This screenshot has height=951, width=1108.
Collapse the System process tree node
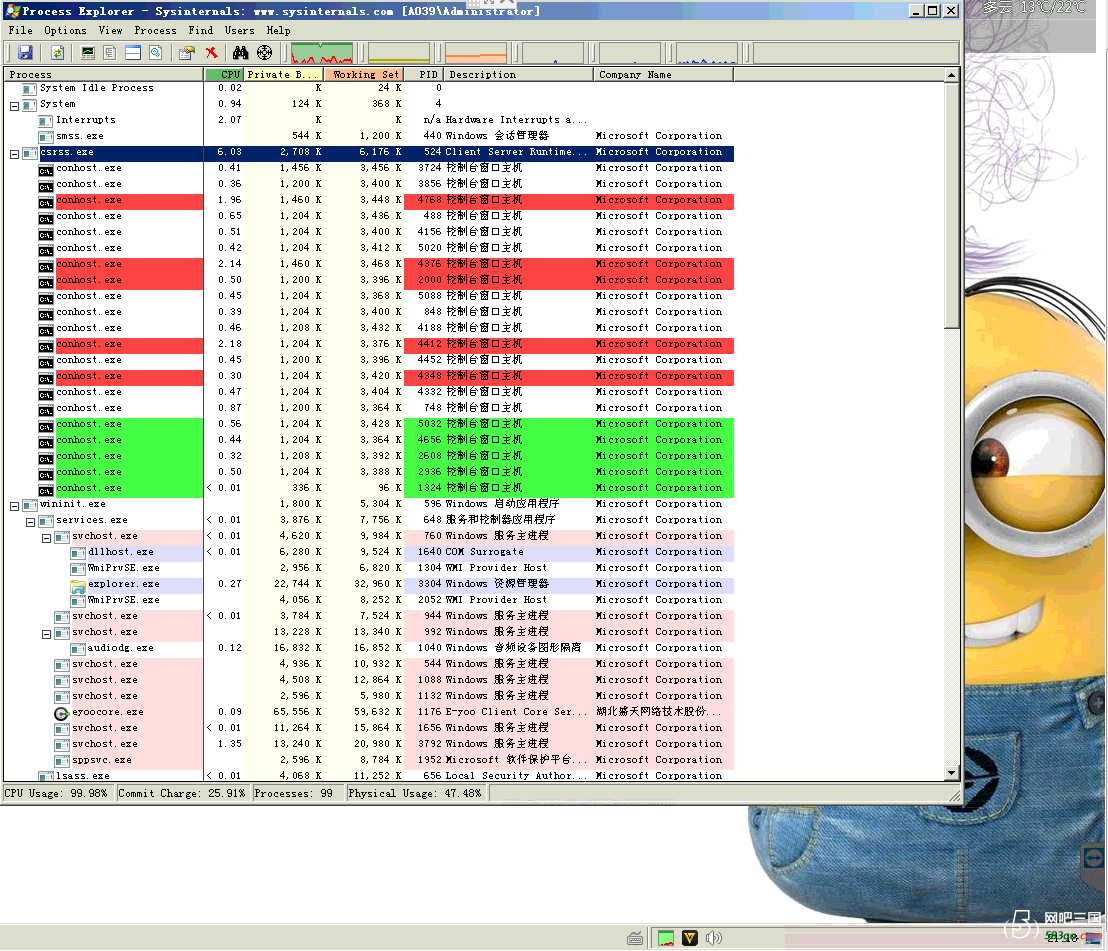(x=14, y=106)
